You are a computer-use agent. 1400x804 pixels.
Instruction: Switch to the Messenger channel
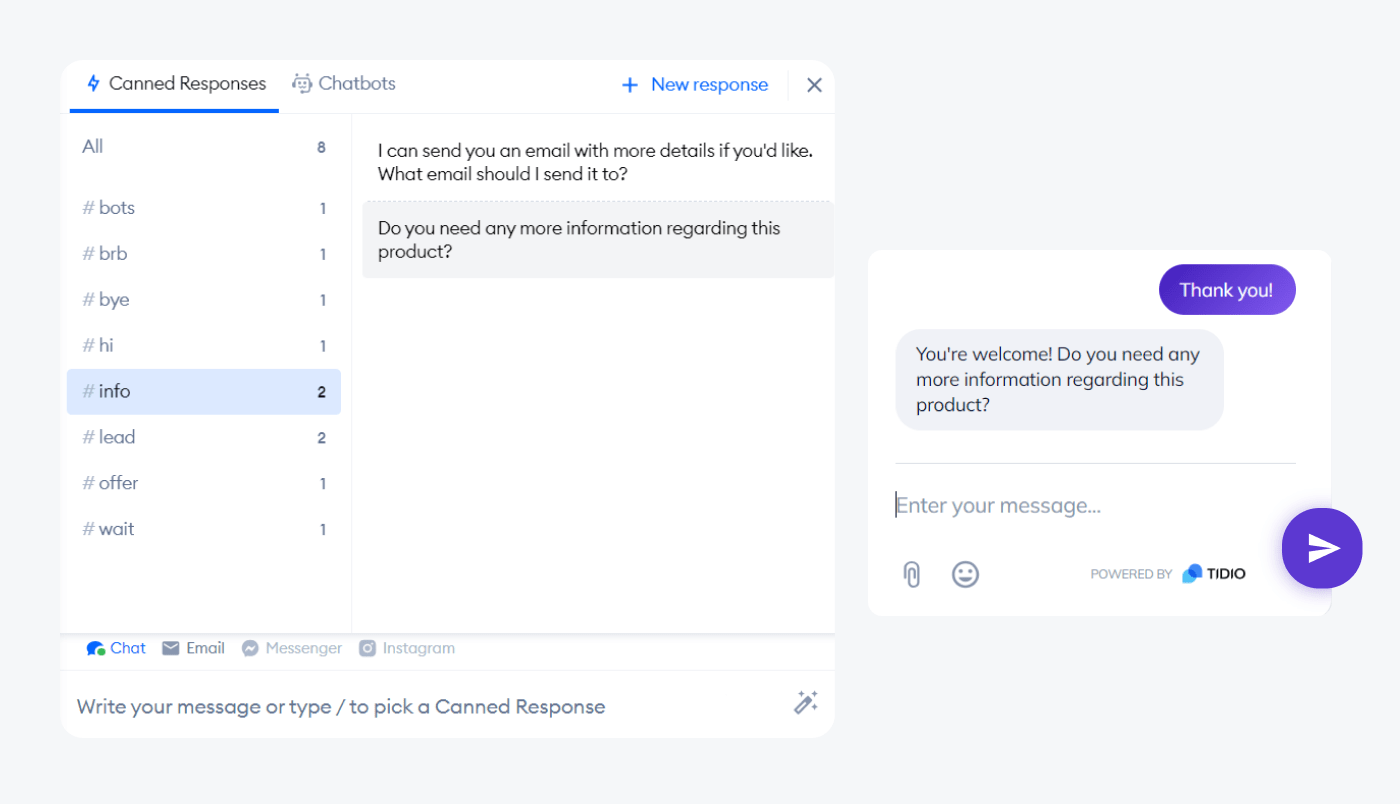click(x=292, y=648)
